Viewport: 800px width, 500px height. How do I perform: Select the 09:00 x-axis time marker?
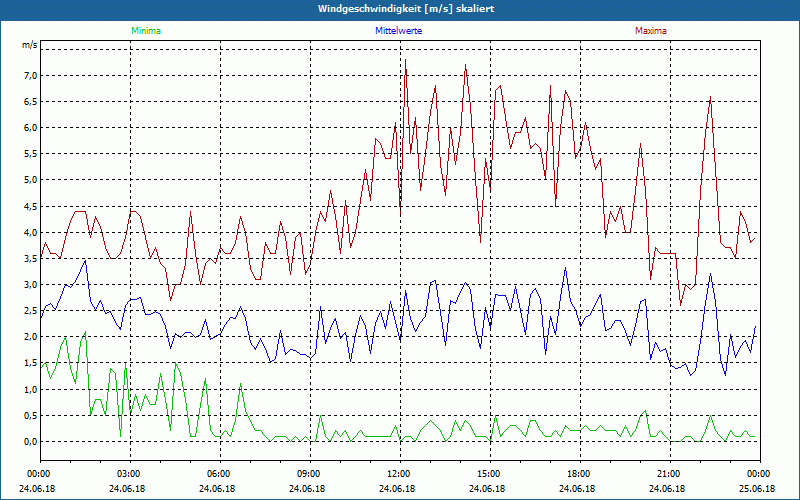click(x=309, y=473)
